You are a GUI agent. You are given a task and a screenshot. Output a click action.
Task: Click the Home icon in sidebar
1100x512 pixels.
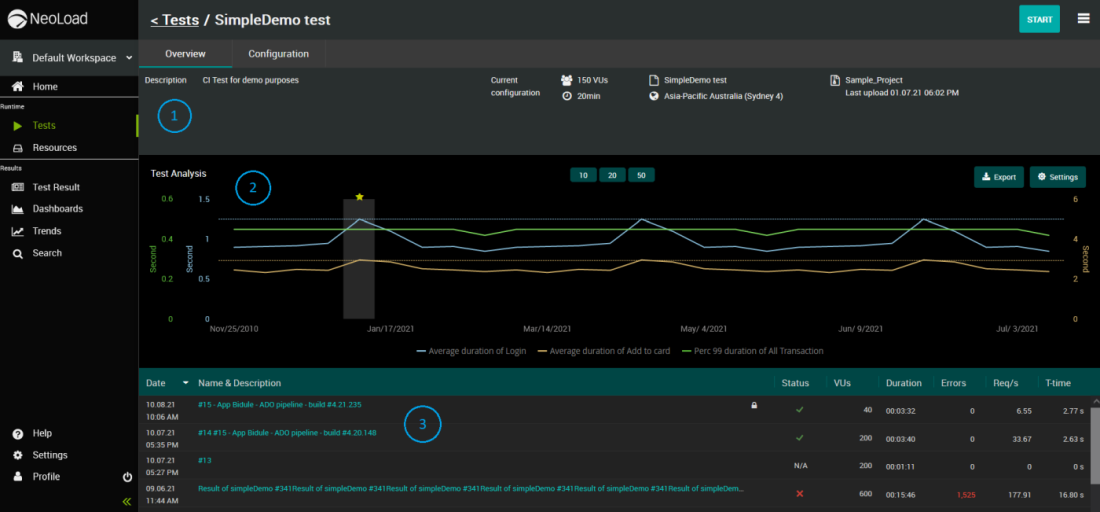[x=18, y=87]
